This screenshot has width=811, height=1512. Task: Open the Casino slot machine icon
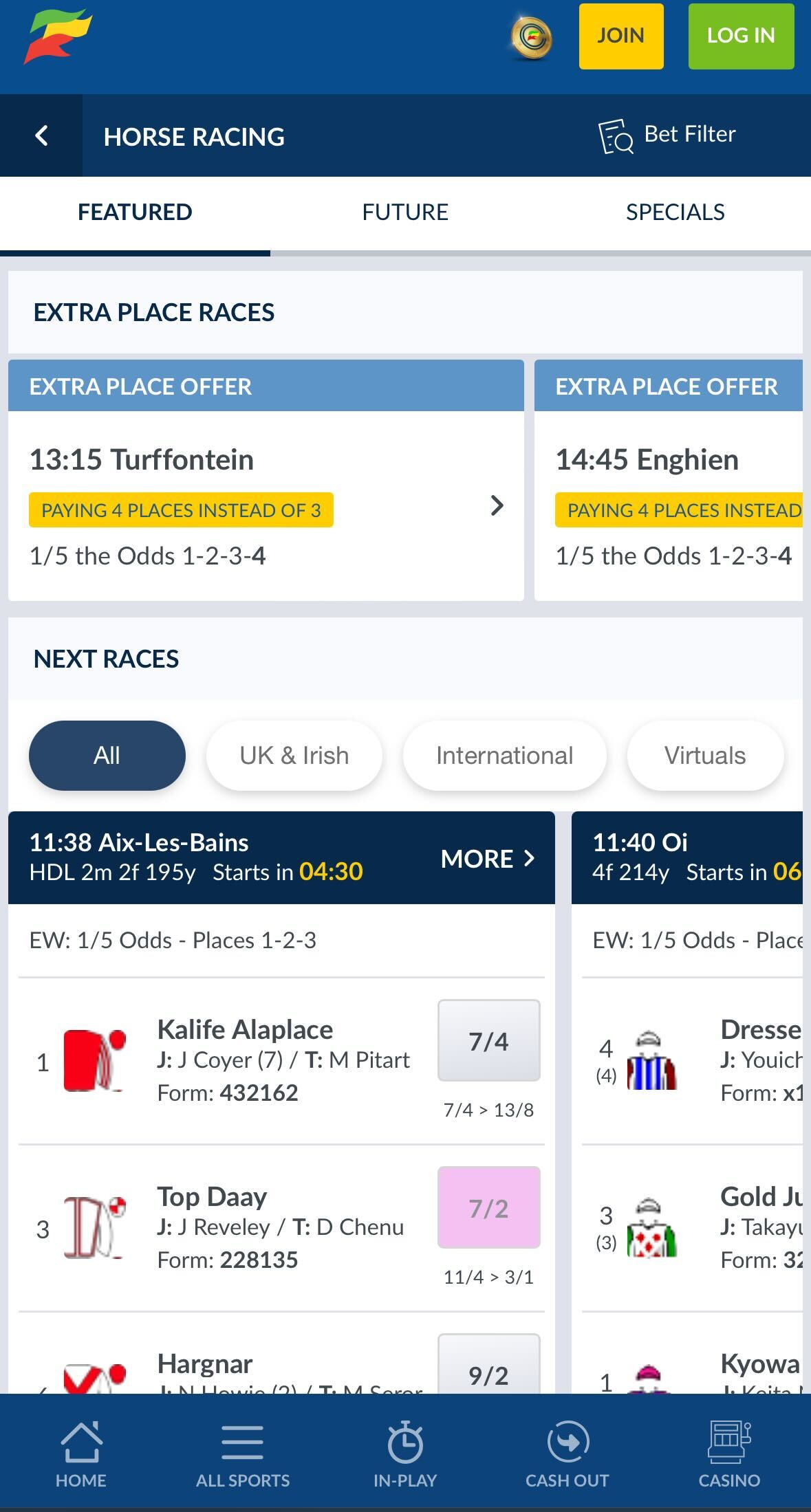pyautogui.click(x=729, y=1451)
